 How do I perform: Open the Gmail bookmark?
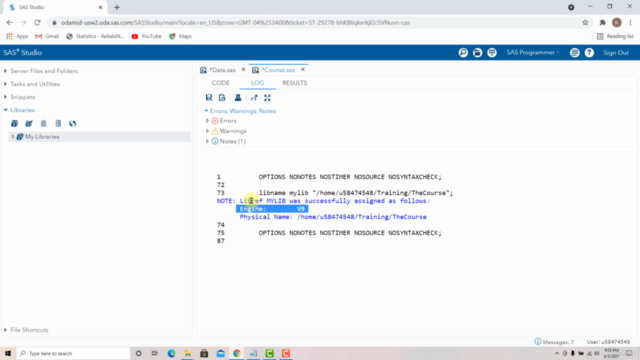(x=47, y=36)
